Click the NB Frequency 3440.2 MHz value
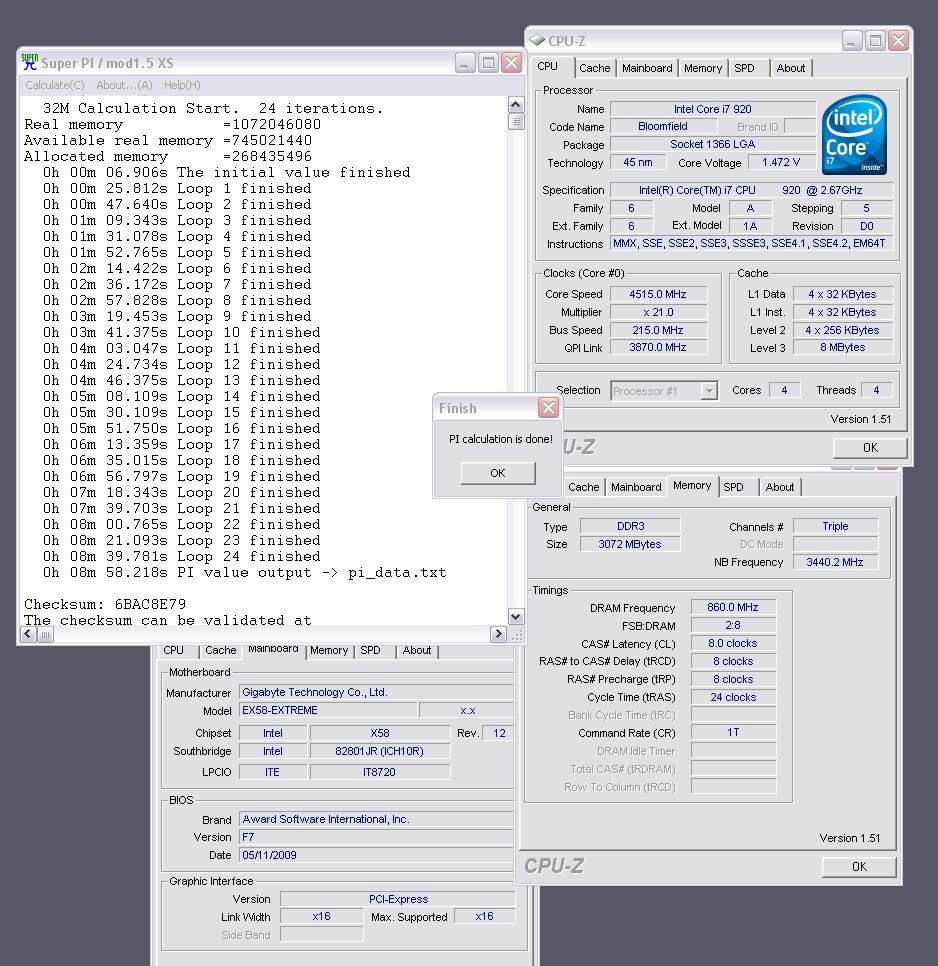This screenshot has height=966, width=938. coord(835,562)
